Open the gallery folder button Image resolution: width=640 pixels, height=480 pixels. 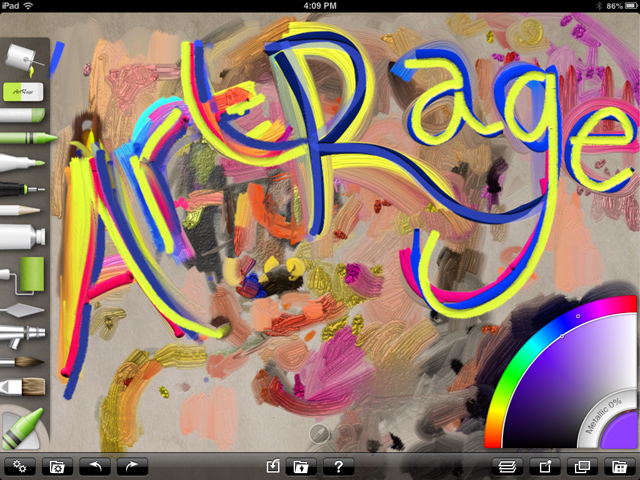point(300,466)
